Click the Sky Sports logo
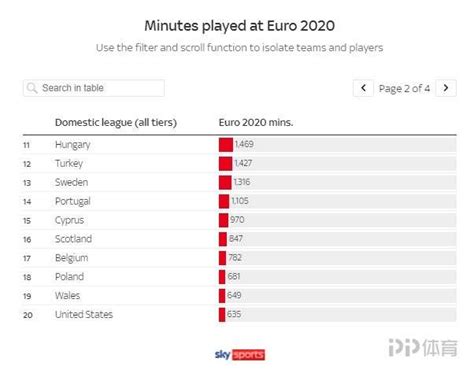474x373 pixels. [x=240, y=355]
